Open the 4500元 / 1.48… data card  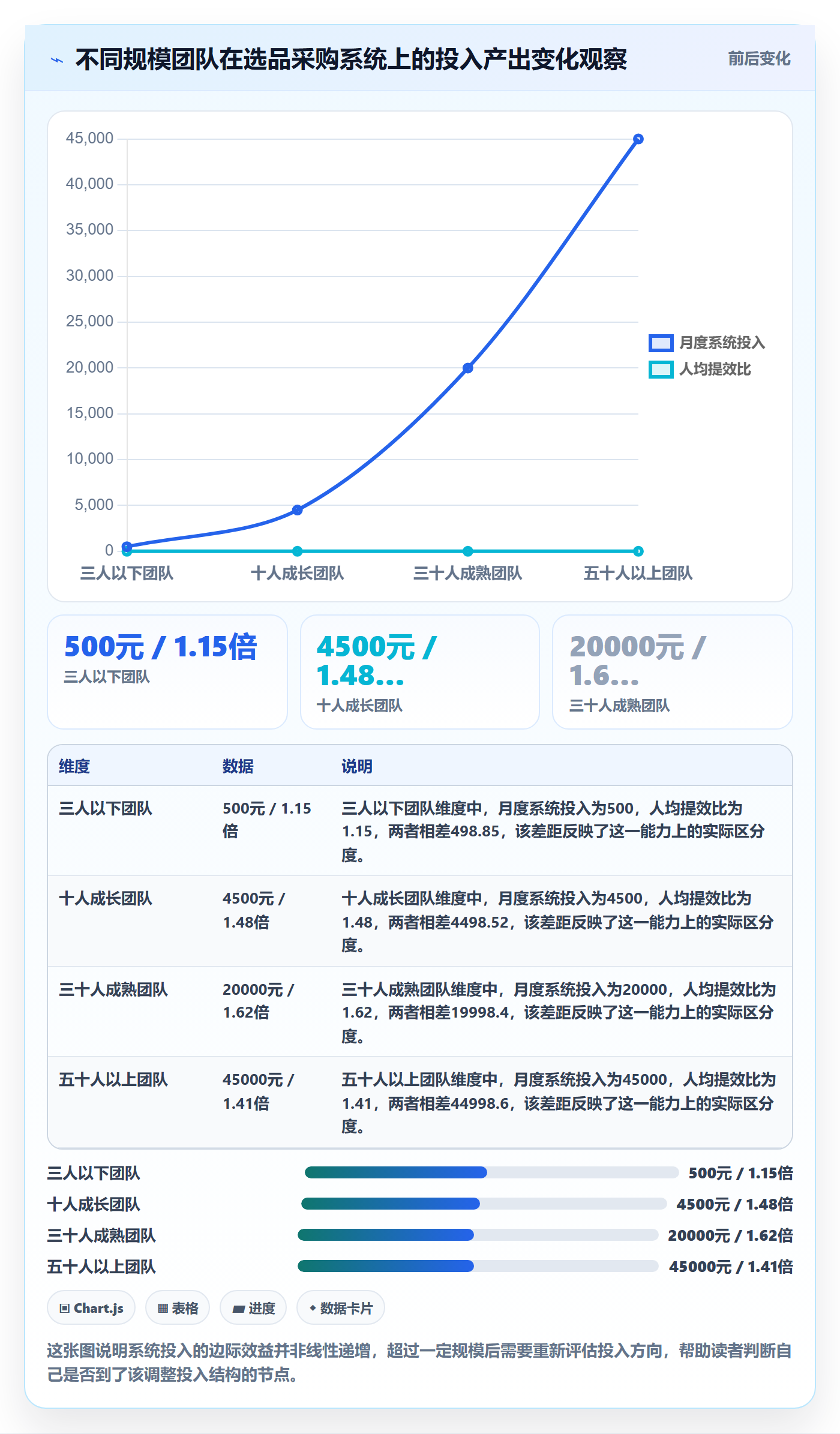[420, 672]
